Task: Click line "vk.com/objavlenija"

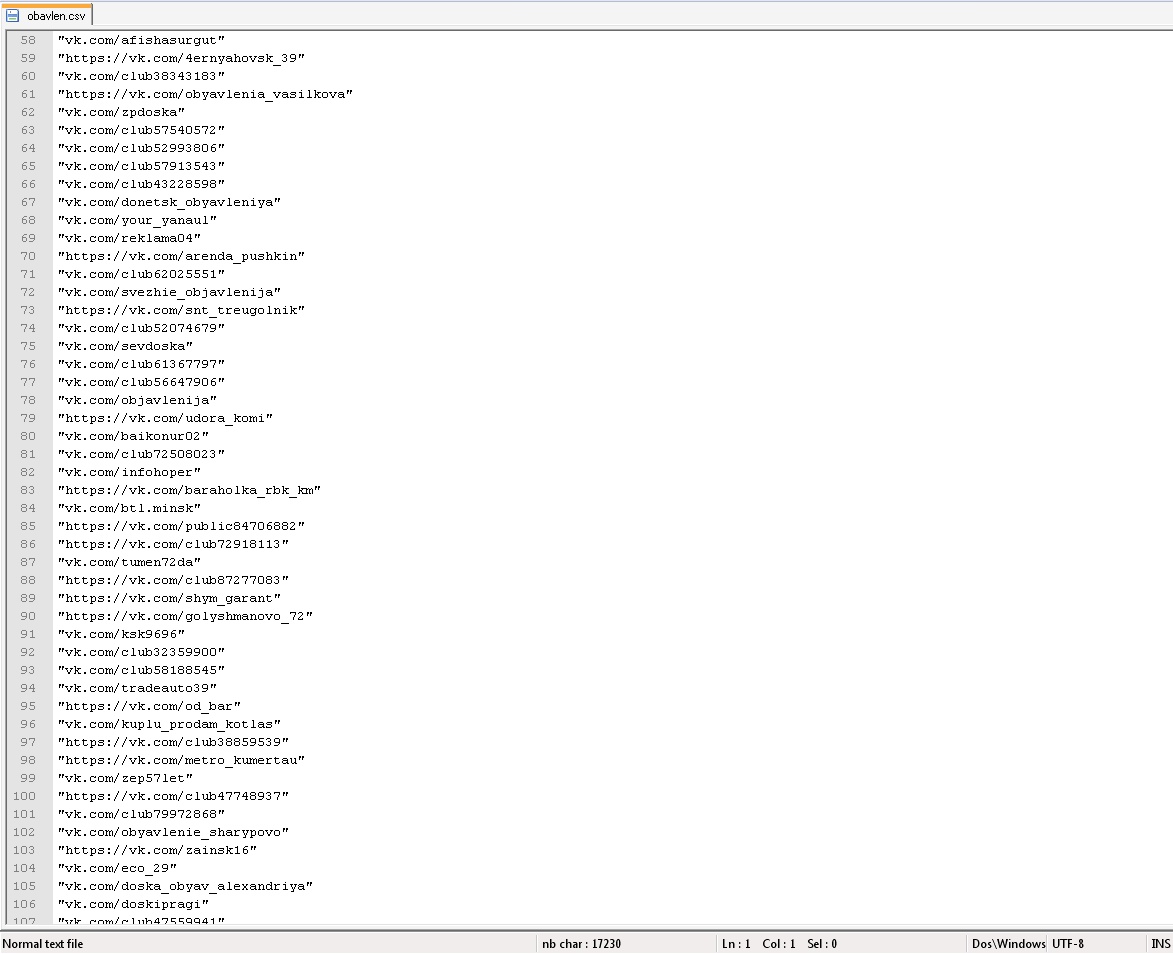Action: 138,400
